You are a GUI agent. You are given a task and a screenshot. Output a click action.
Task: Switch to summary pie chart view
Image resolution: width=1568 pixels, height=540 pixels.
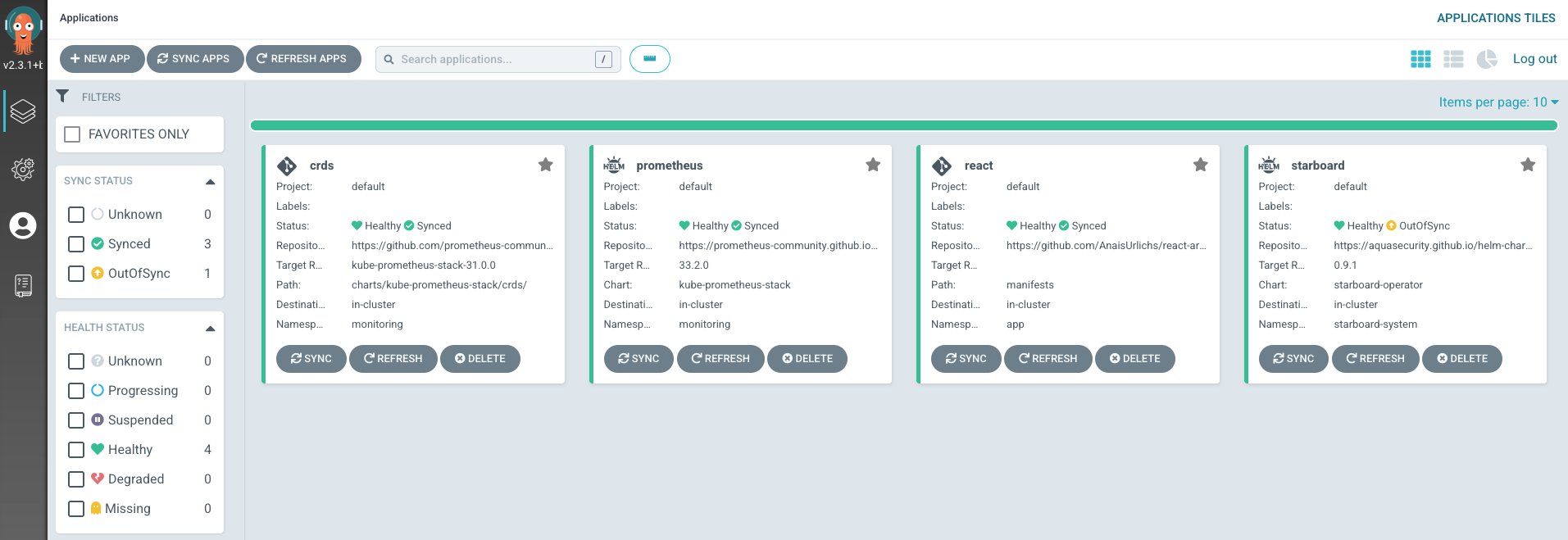point(1486,59)
